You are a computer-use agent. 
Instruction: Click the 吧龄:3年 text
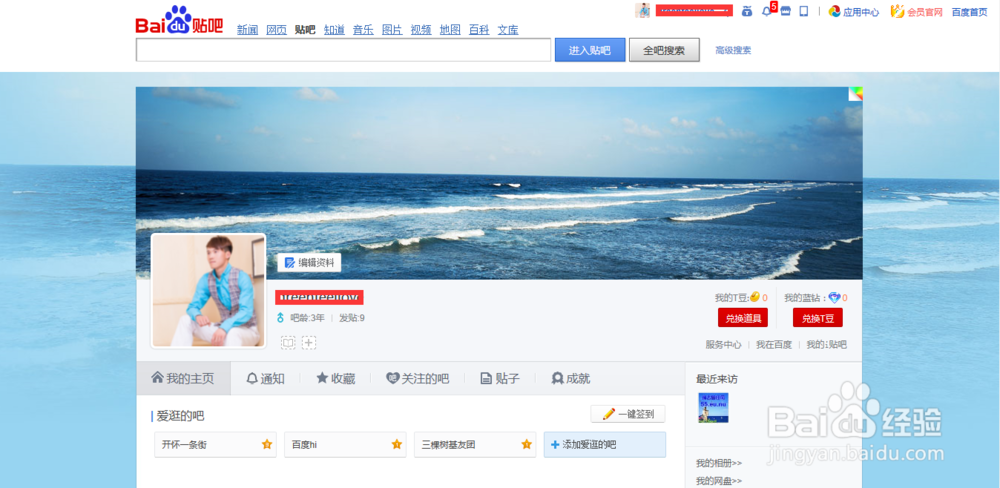click(307, 318)
